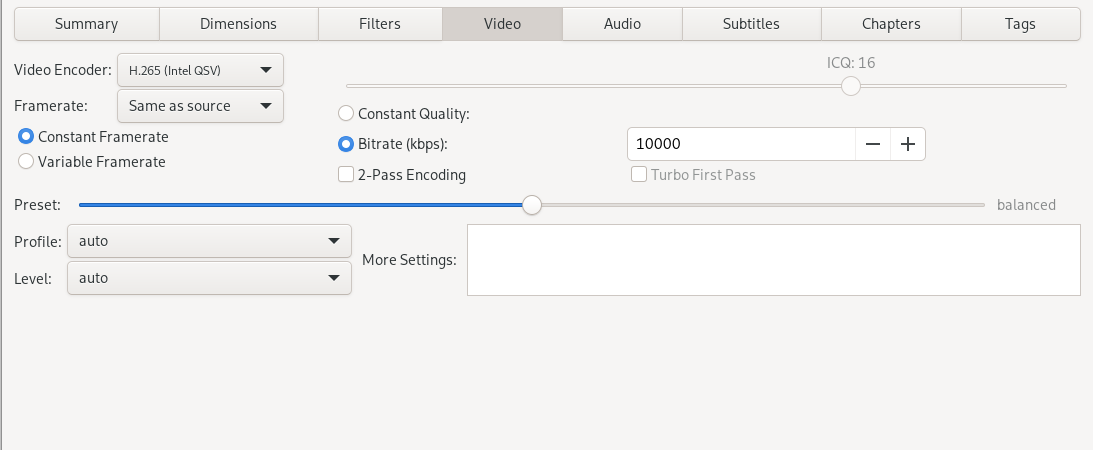Decrease bitrate with the minus button
This screenshot has width=1093, height=450.
[873, 144]
